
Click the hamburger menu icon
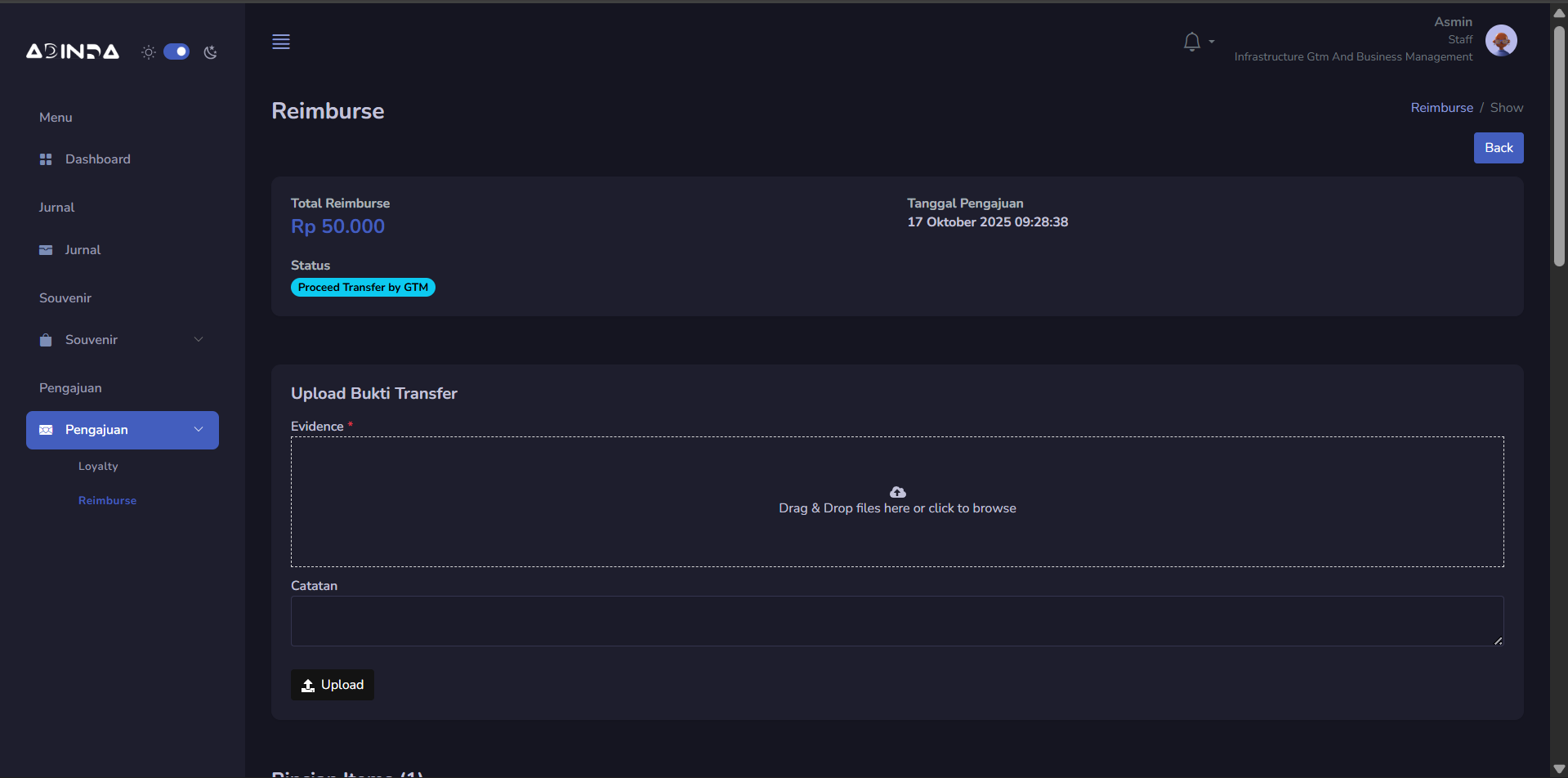[x=281, y=42]
